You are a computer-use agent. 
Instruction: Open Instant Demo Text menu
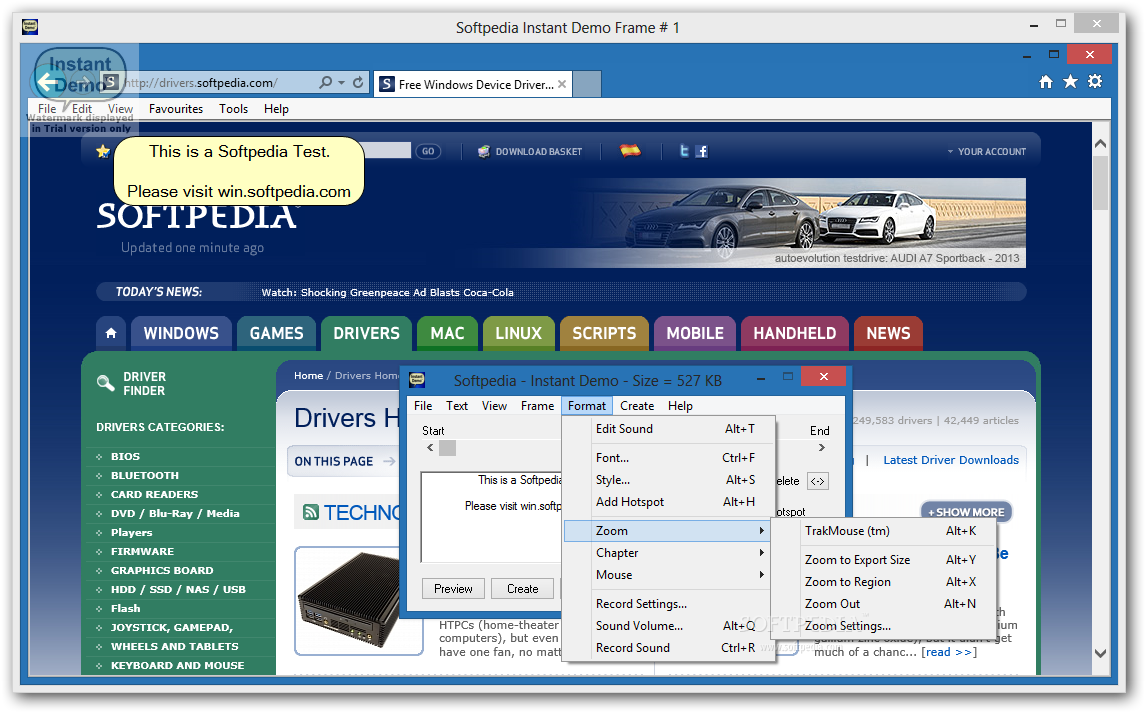pos(457,405)
